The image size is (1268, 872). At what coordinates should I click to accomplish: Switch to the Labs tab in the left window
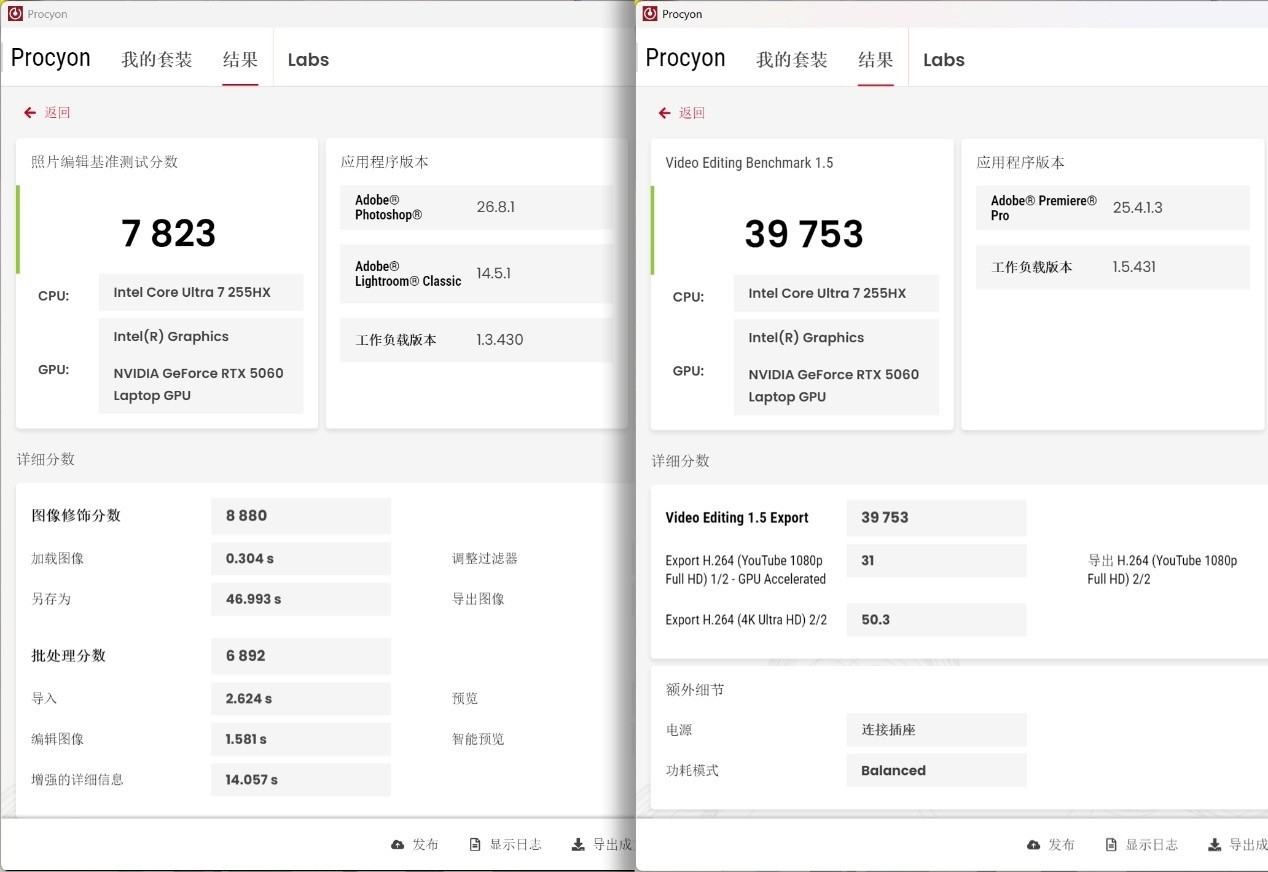click(x=308, y=59)
